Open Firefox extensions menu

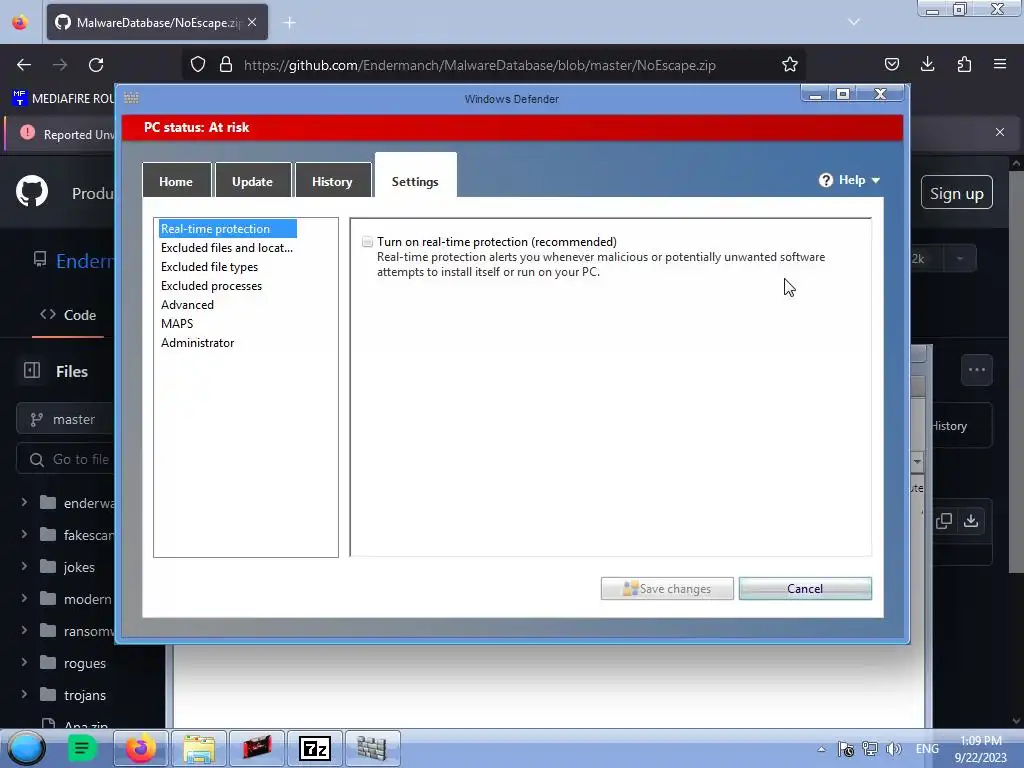pyautogui.click(x=964, y=64)
